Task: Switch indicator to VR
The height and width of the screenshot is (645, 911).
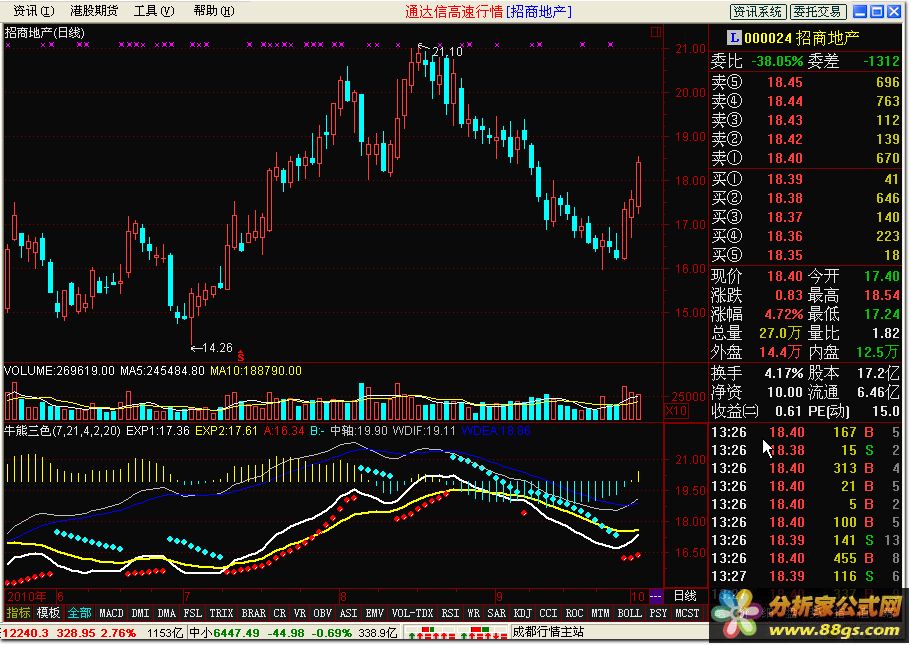Action: [300, 613]
